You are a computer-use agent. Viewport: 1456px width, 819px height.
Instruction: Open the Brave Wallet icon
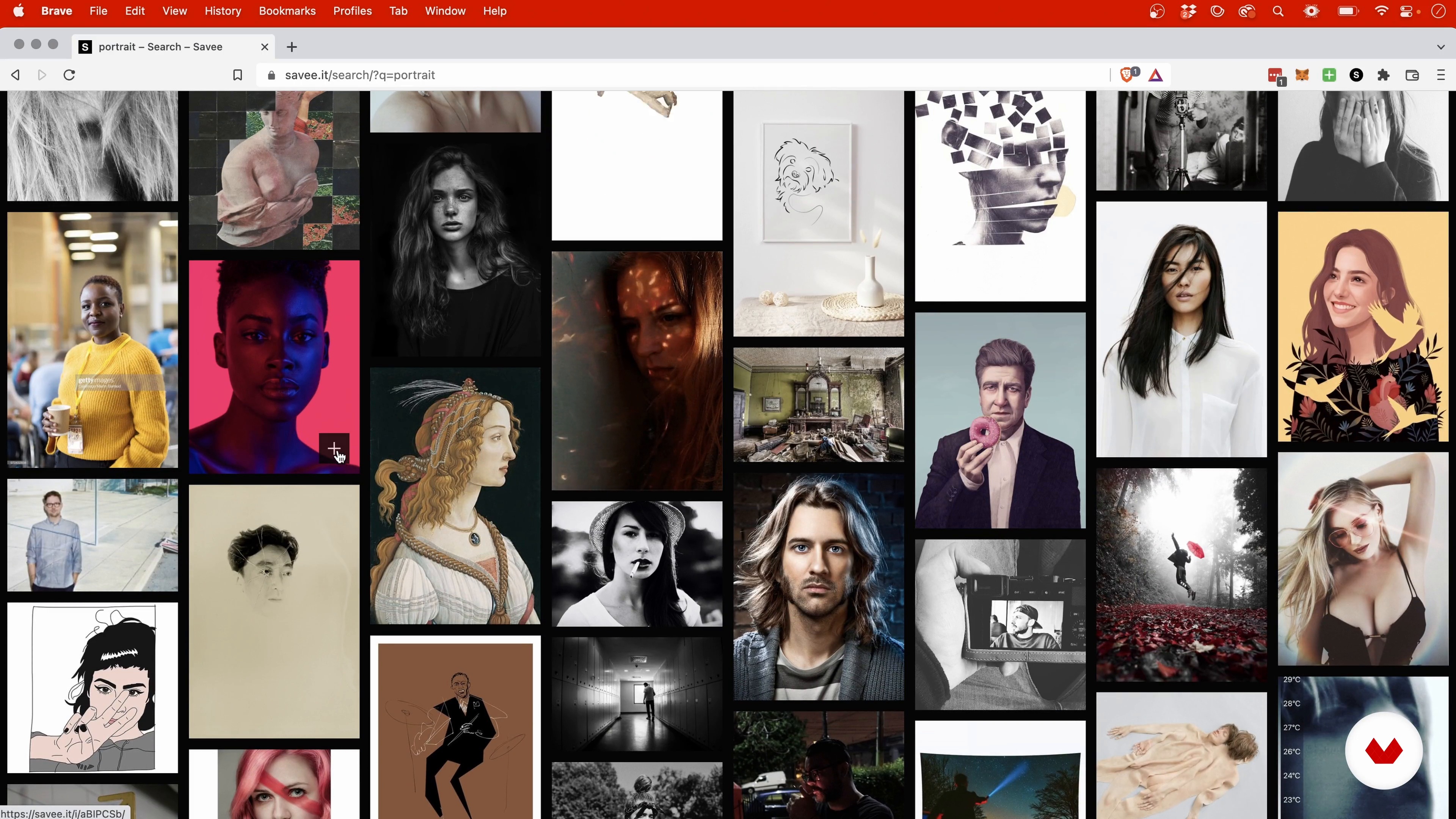click(1412, 75)
